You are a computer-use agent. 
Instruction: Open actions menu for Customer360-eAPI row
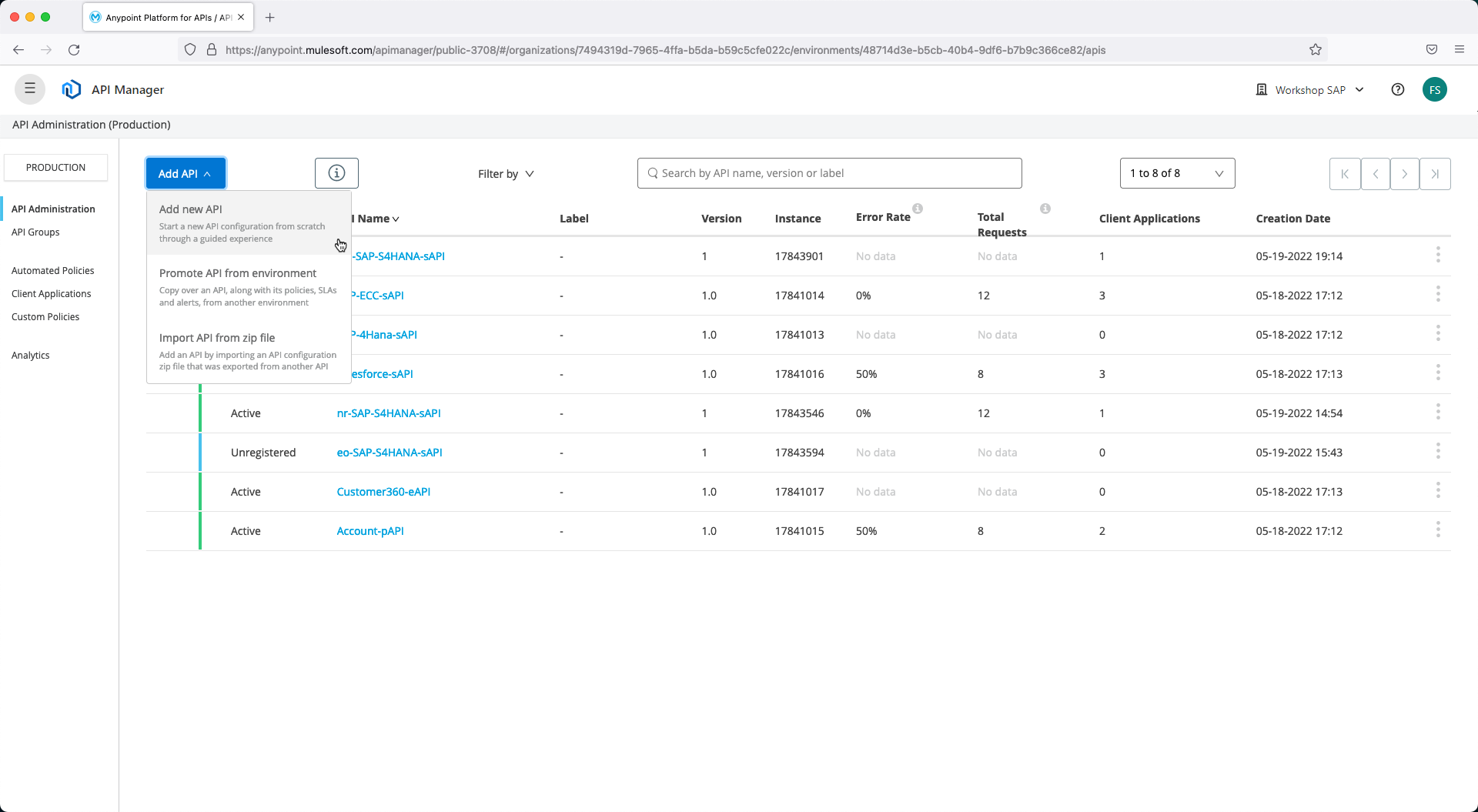pos(1438,491)
